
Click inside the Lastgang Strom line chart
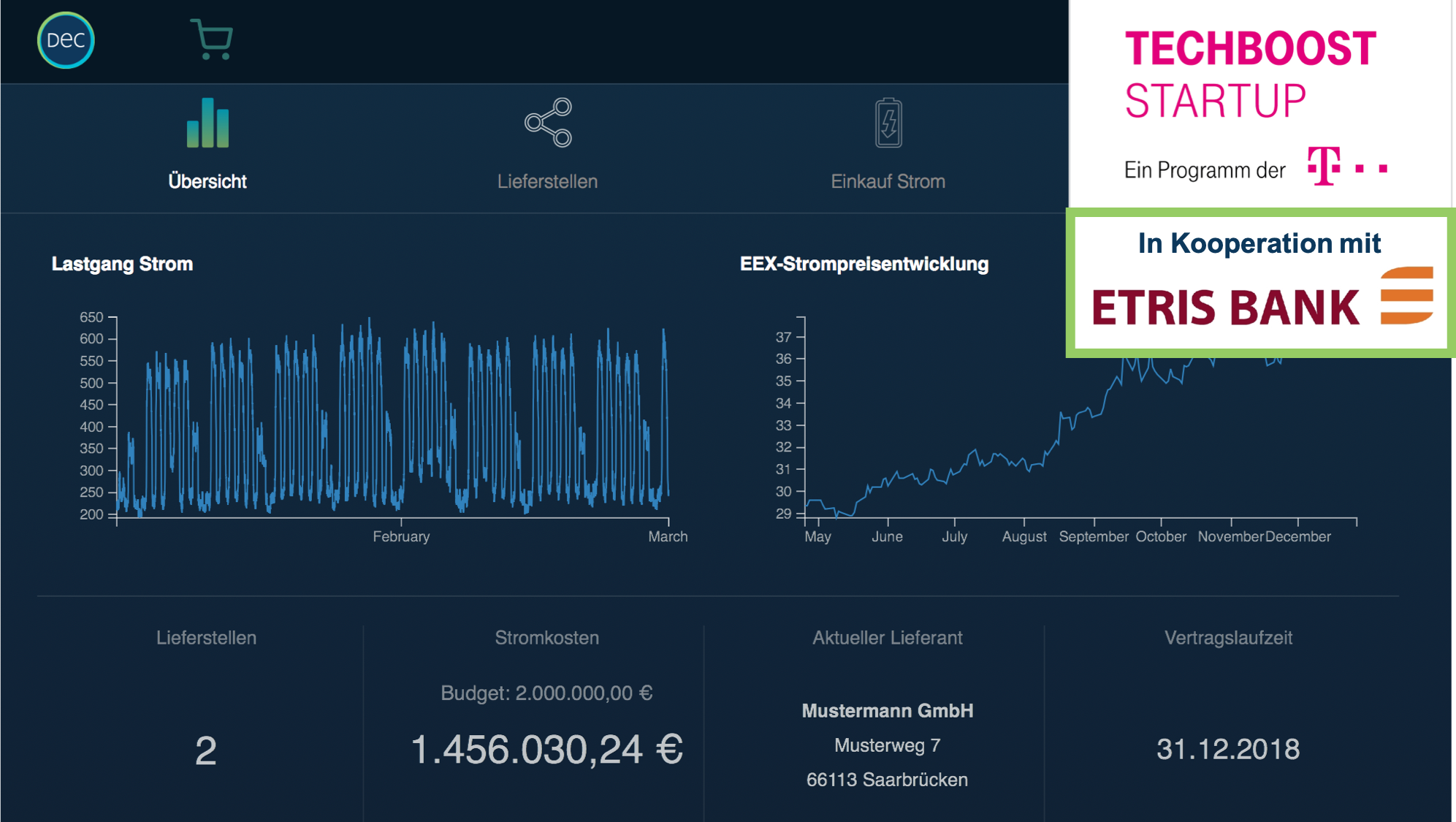tap(393, 418)
